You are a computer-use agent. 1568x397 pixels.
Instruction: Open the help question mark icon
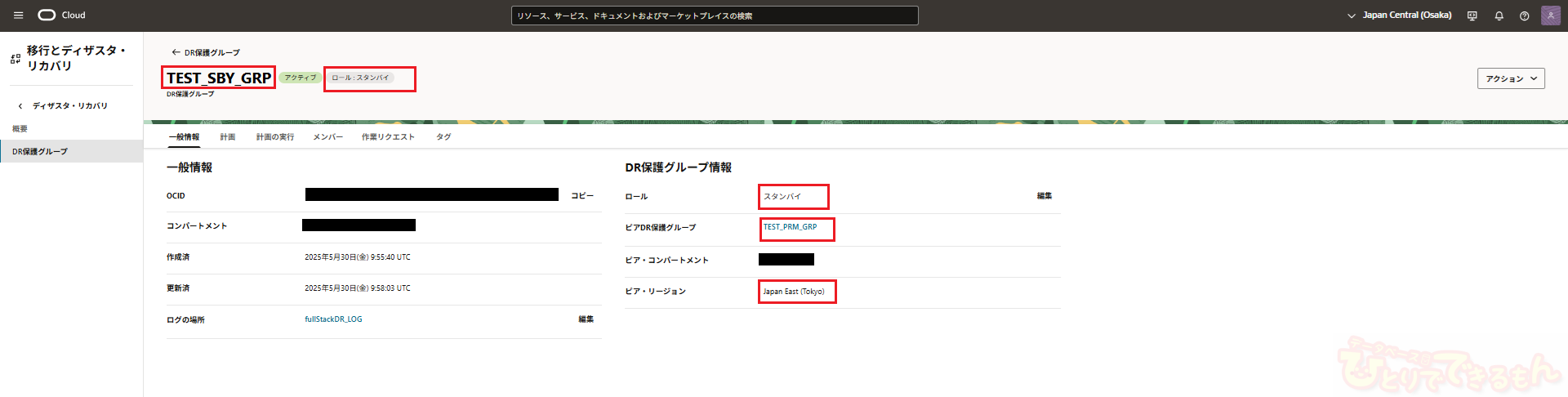point(1524,16)
